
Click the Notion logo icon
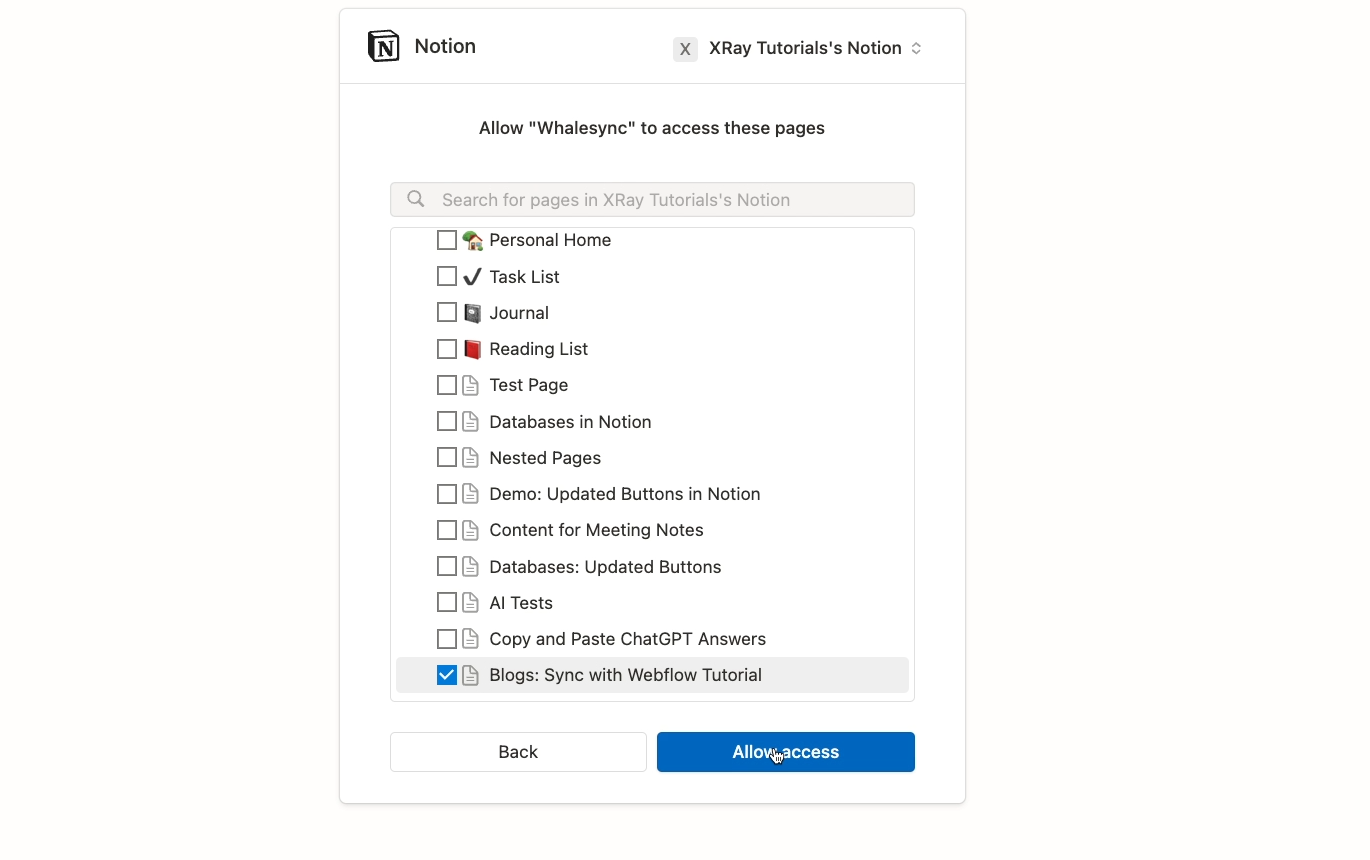pyautogui.click(x=384, y=46)
